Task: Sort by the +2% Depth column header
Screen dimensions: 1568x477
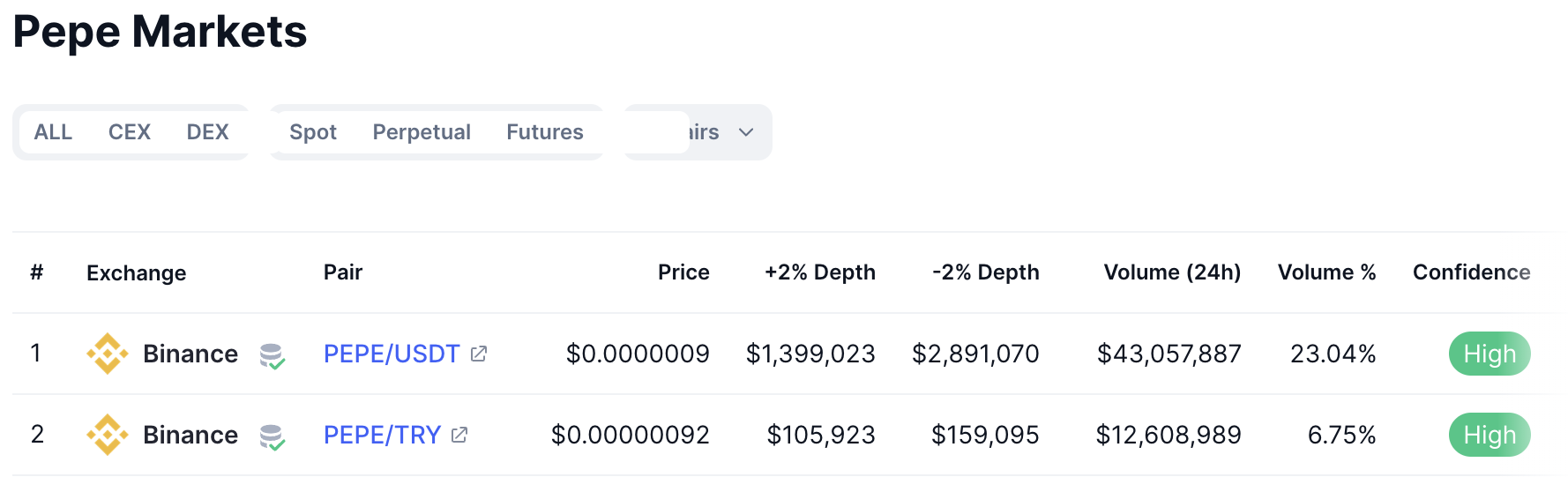Action: pos(820,272)
